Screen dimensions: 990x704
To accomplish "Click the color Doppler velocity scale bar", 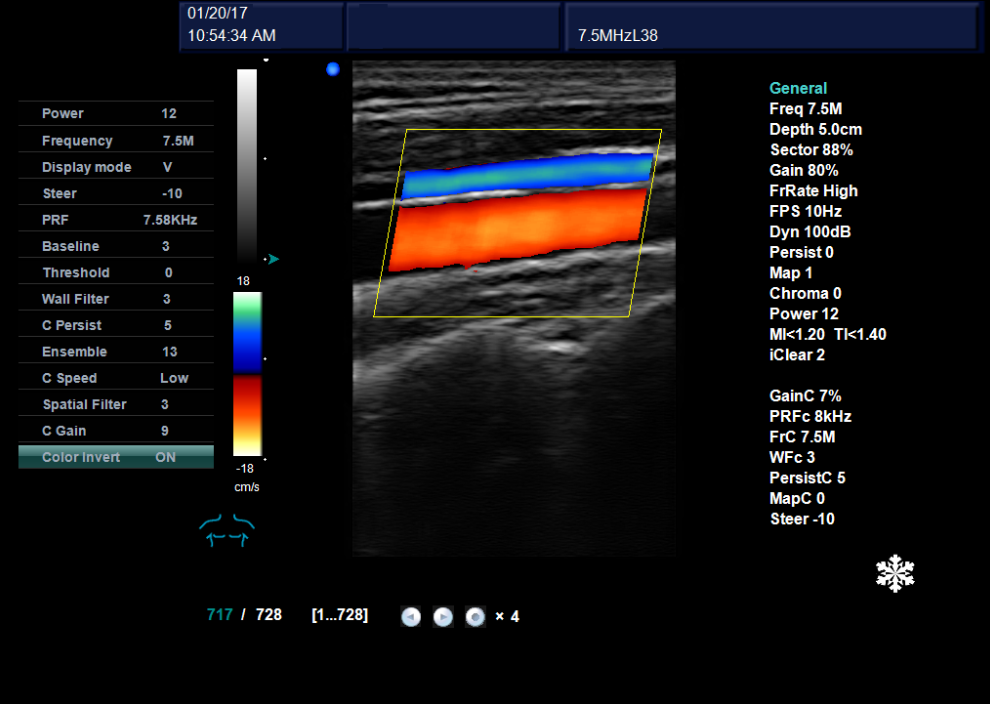I will pyautogui.click(x=248, y=374).
